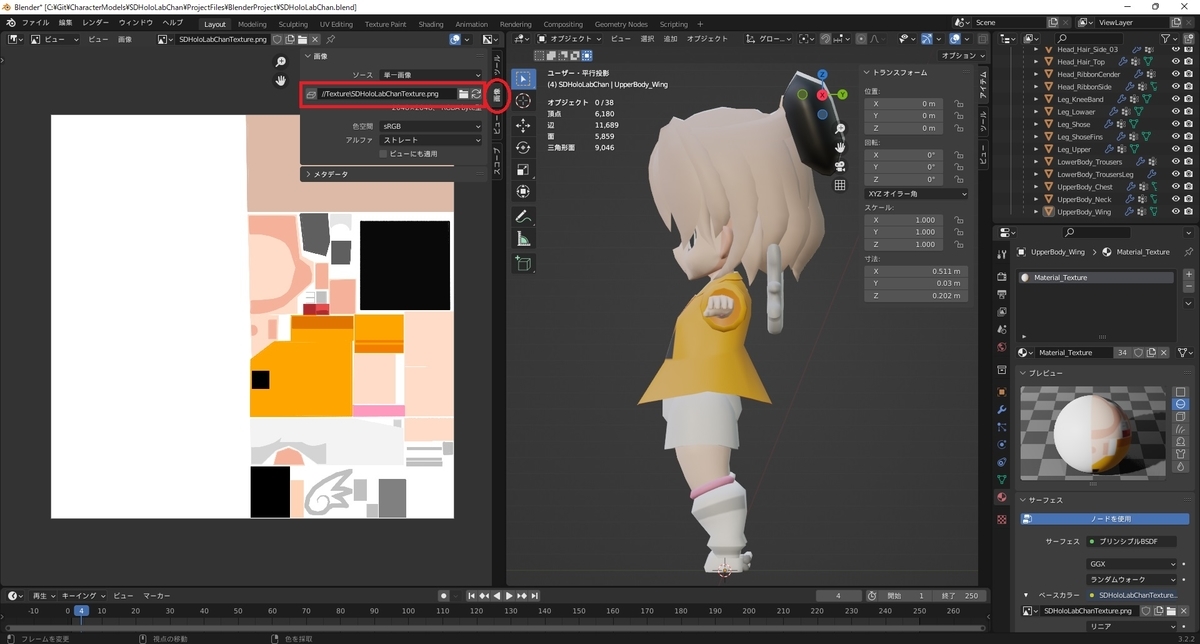Switch to the UV Editing workspace tab
The width and height of the screenshot is (1200, 644).
click(336, 24)
